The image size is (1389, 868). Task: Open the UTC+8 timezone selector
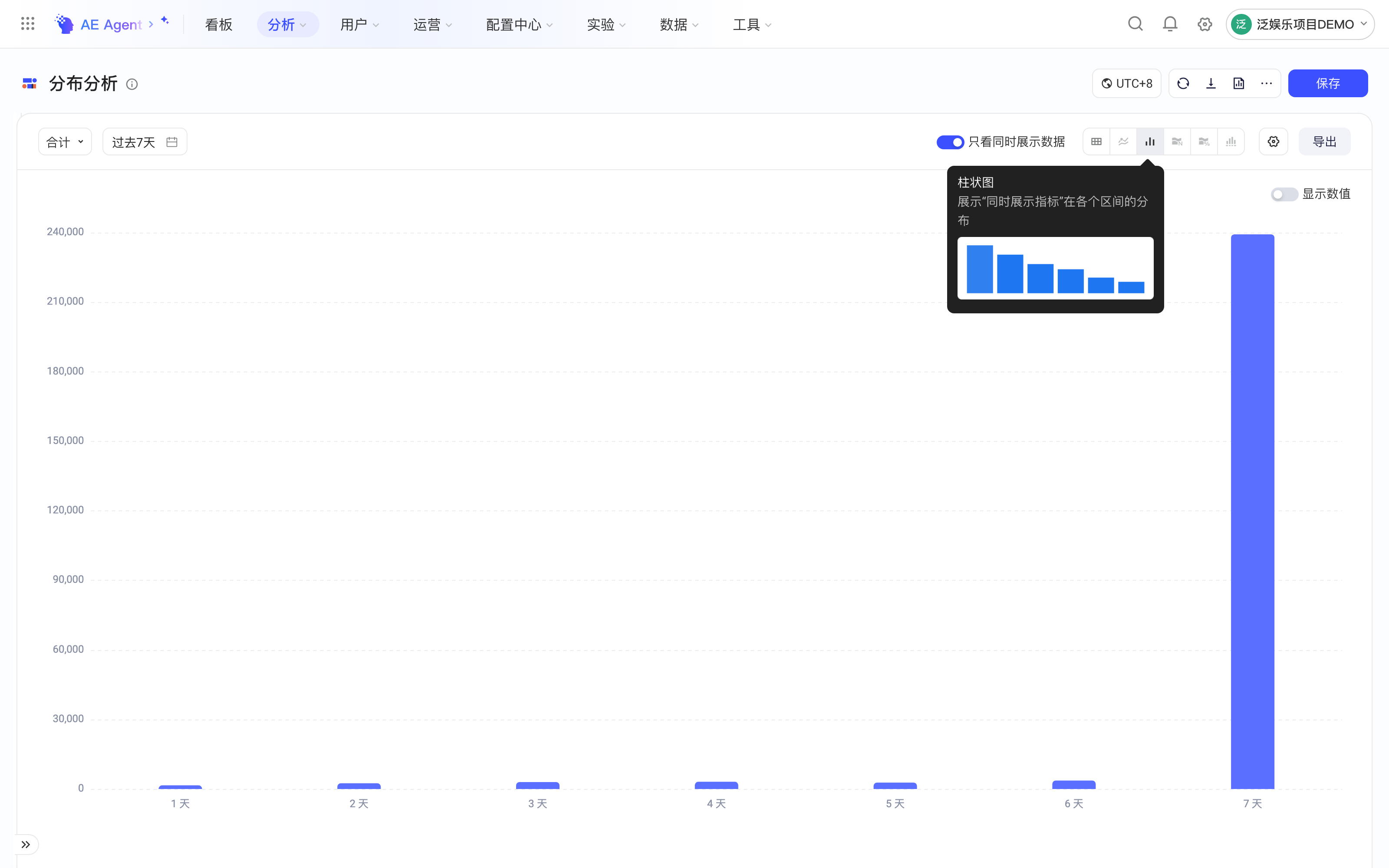(x=1126, y=83)
